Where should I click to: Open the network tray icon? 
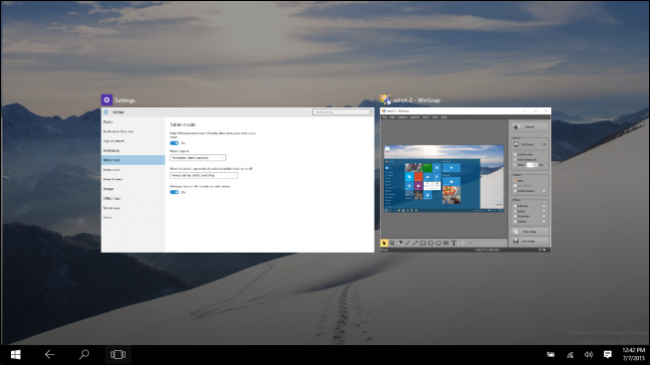570,355
